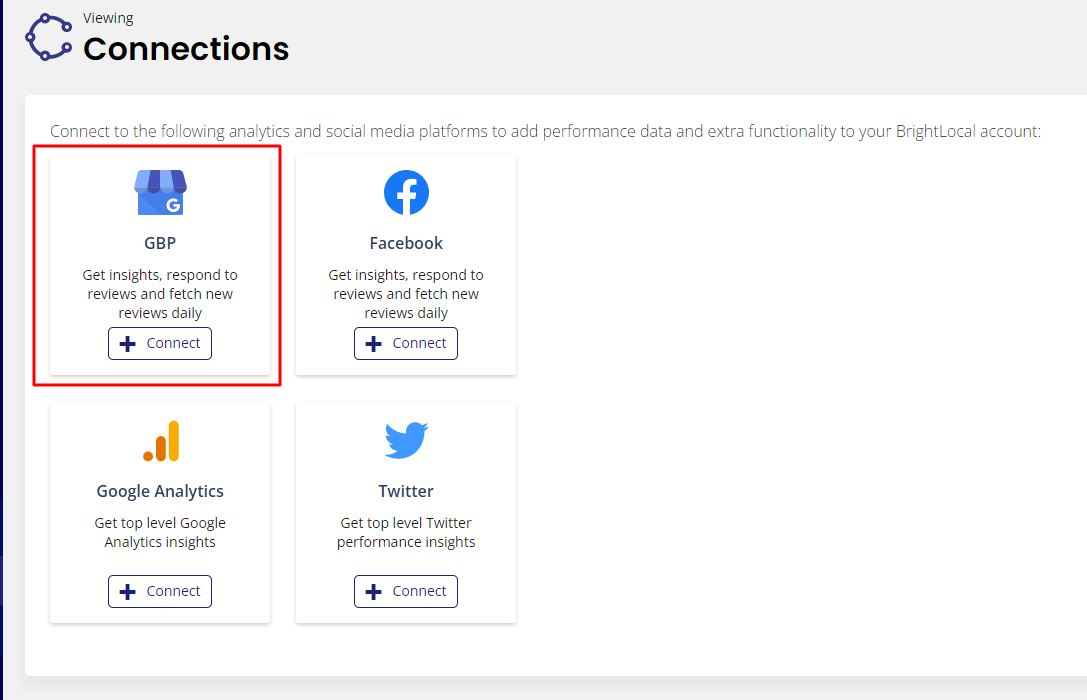Click plus icon on Facebook Connect button

374,344
